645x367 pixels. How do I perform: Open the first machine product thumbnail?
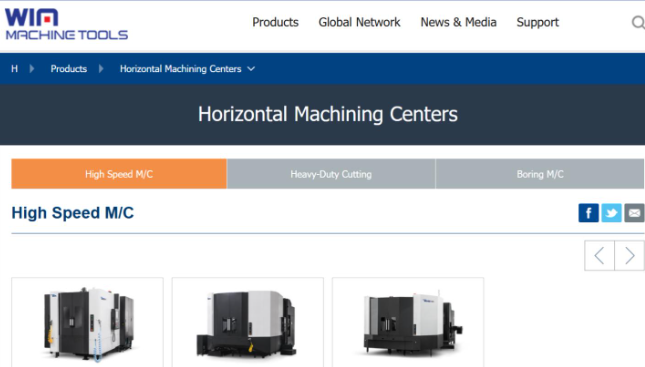(x=87, y=322)
